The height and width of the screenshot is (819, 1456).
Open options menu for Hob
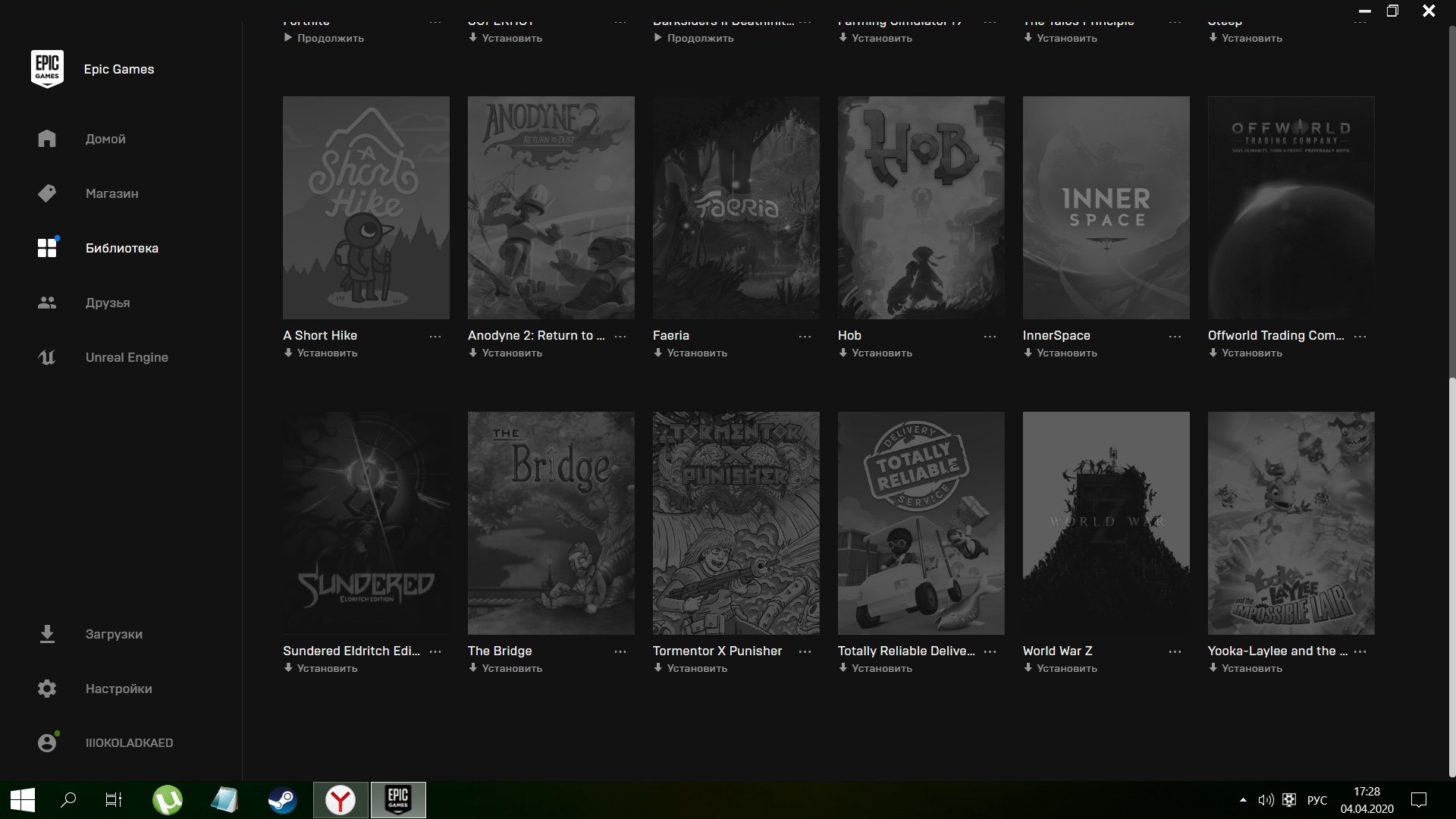(x=990, y=337)
